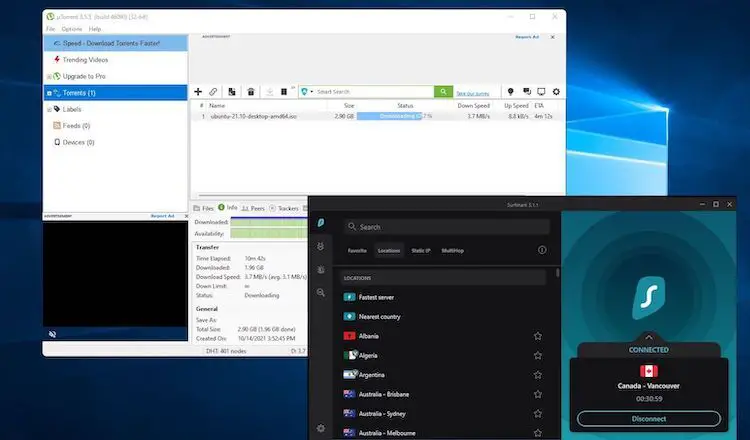750x440 pixels.
Task: Click the Smart Search input field
Action: pos(374,91)
